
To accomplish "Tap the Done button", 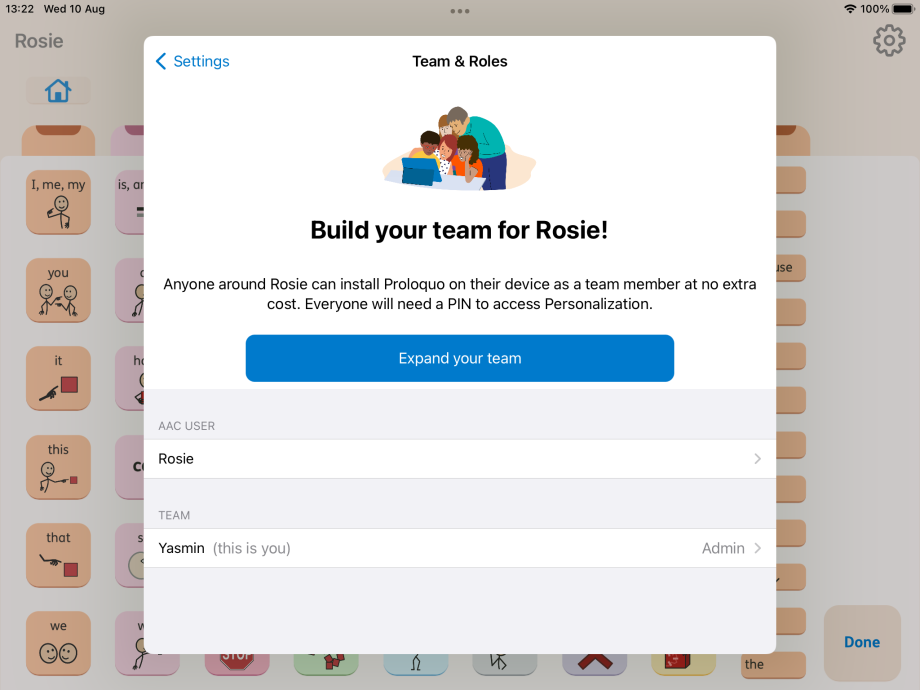I will pos(862,642).
